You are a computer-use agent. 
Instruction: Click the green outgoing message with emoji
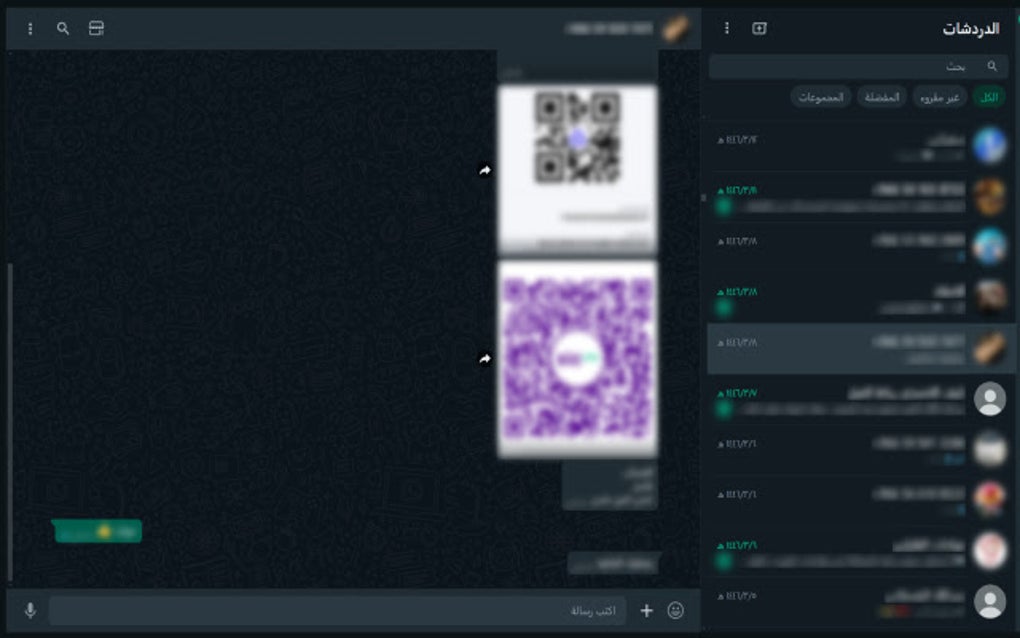pyautogui.click(x=98, y=531)
